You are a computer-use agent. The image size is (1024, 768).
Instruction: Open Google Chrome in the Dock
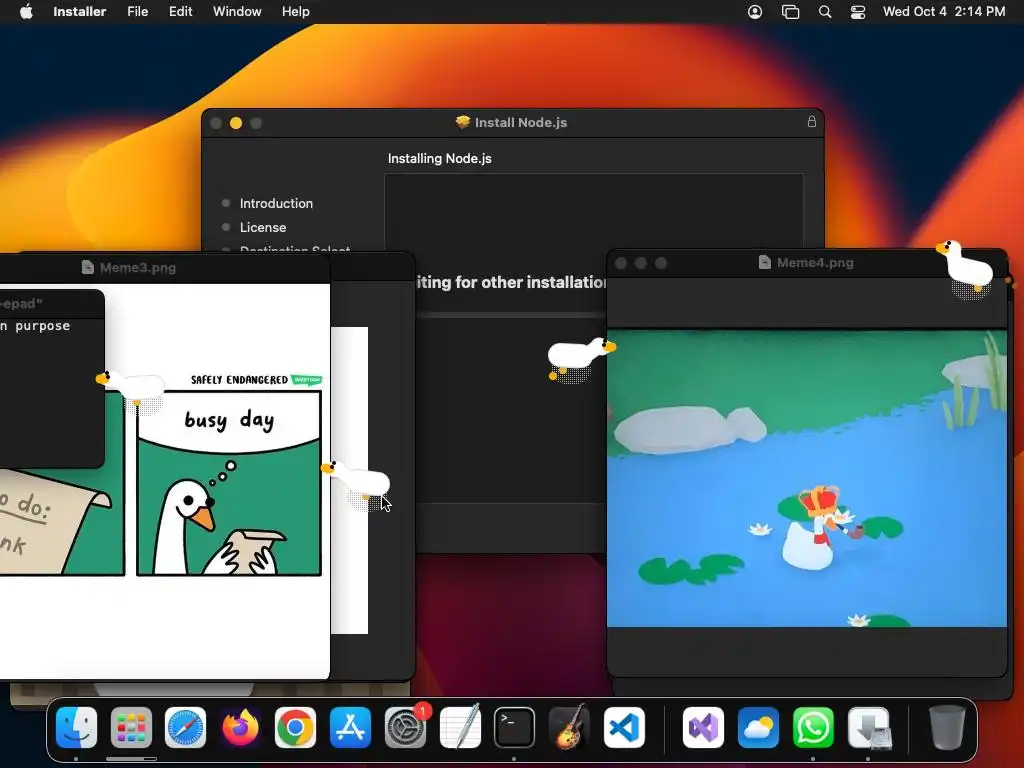(x=295, y=728)
